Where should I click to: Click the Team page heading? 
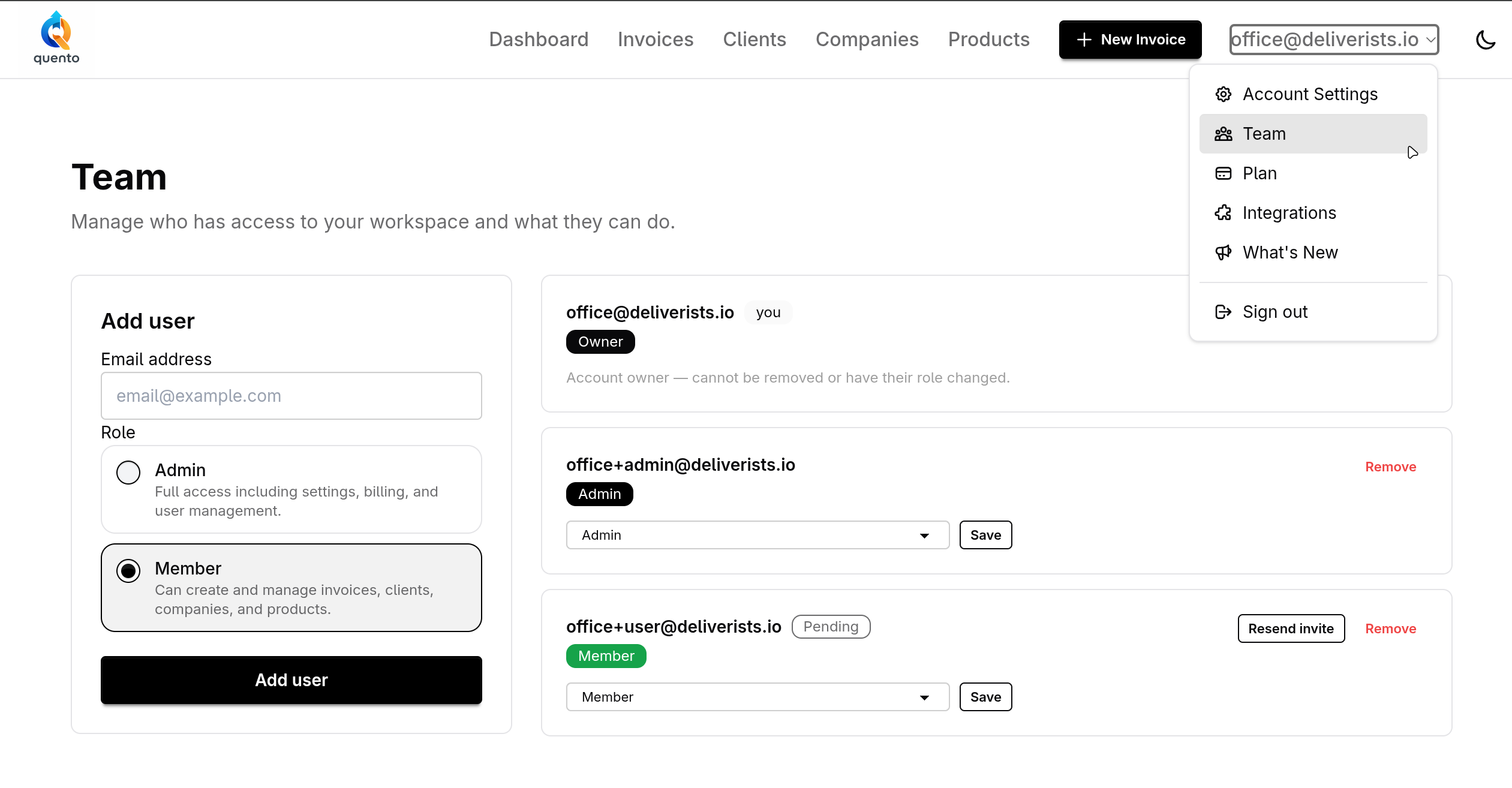pyautogui.click(x=119, y=178)
